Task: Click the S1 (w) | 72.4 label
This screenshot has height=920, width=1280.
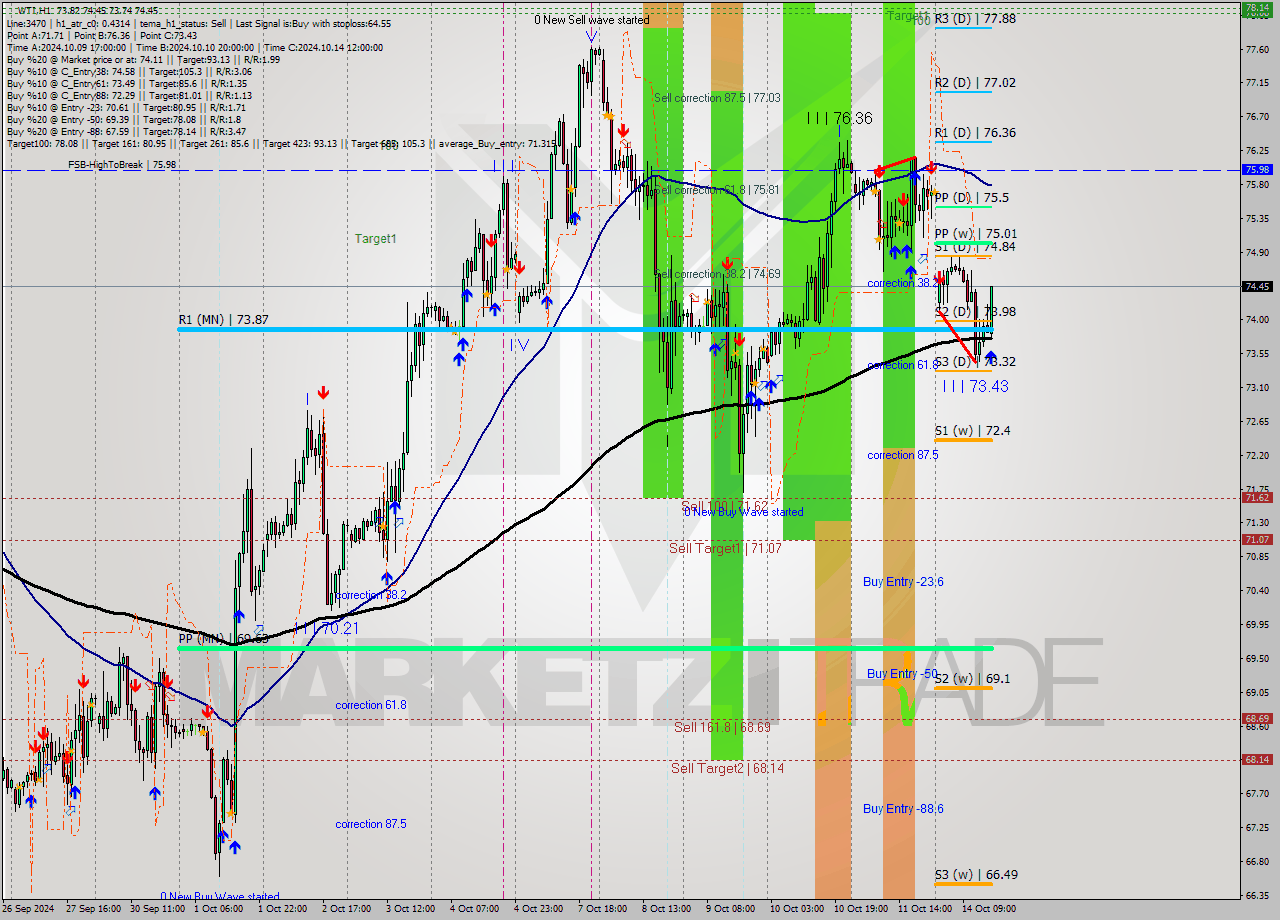Action: (972, 431)
